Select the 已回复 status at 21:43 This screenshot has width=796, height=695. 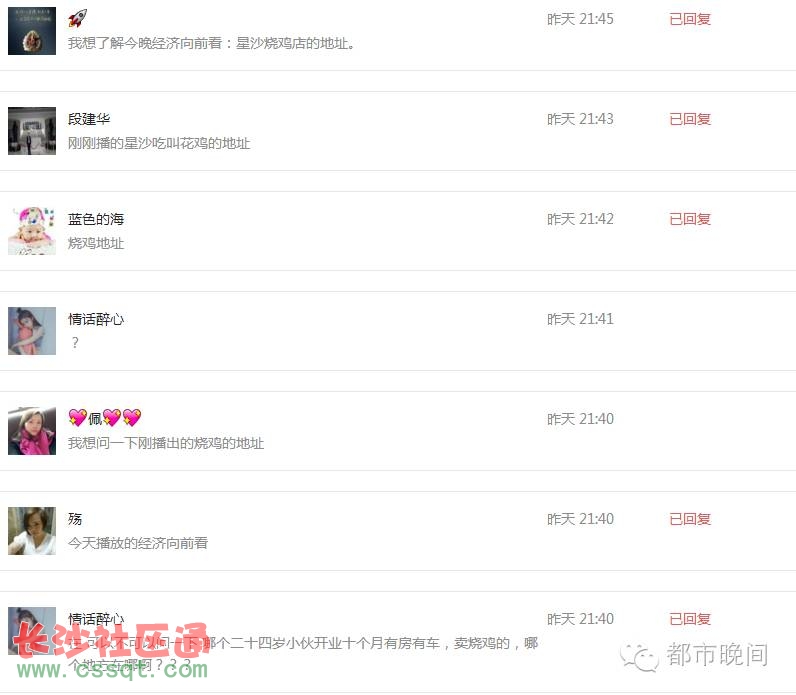[690, 119]
